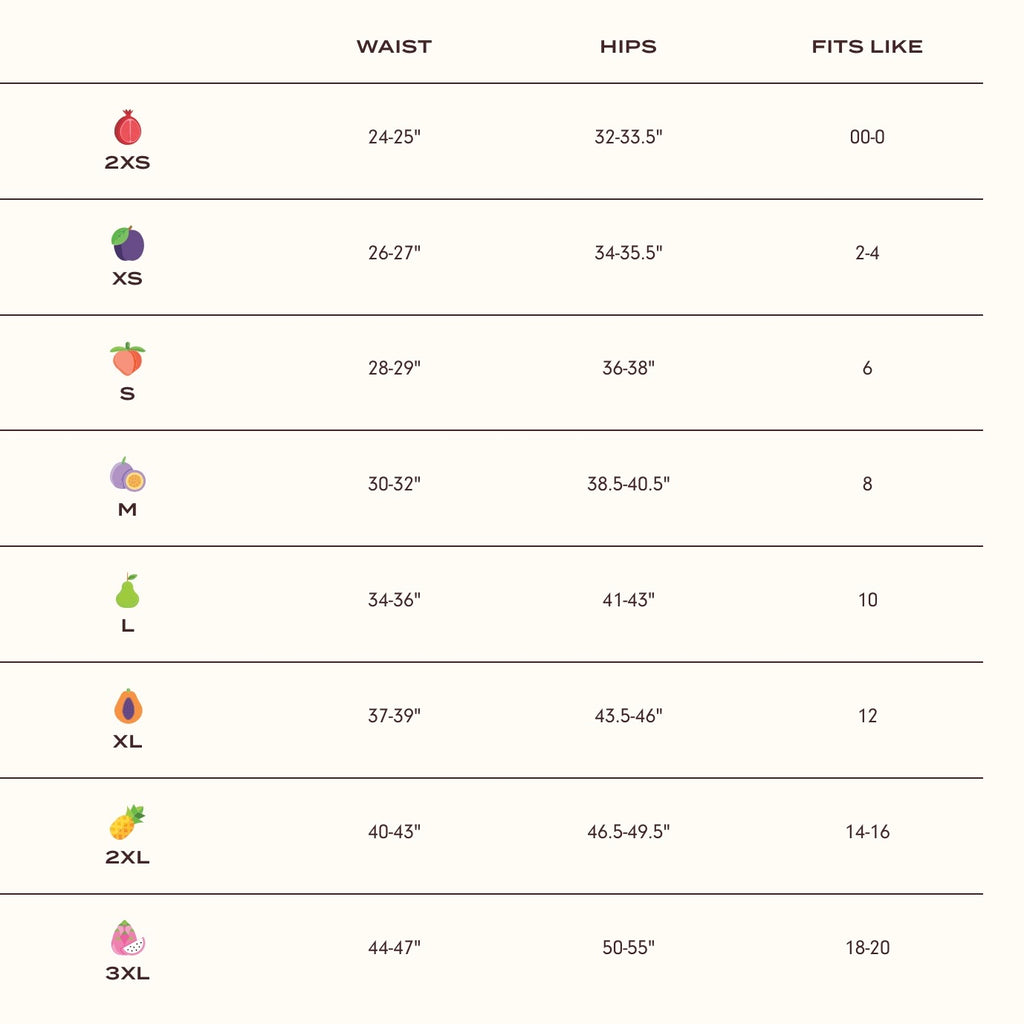This screenshot has width=1024, height=1024.
Task: Select the 2XS size label
Action: pos(127,162)
